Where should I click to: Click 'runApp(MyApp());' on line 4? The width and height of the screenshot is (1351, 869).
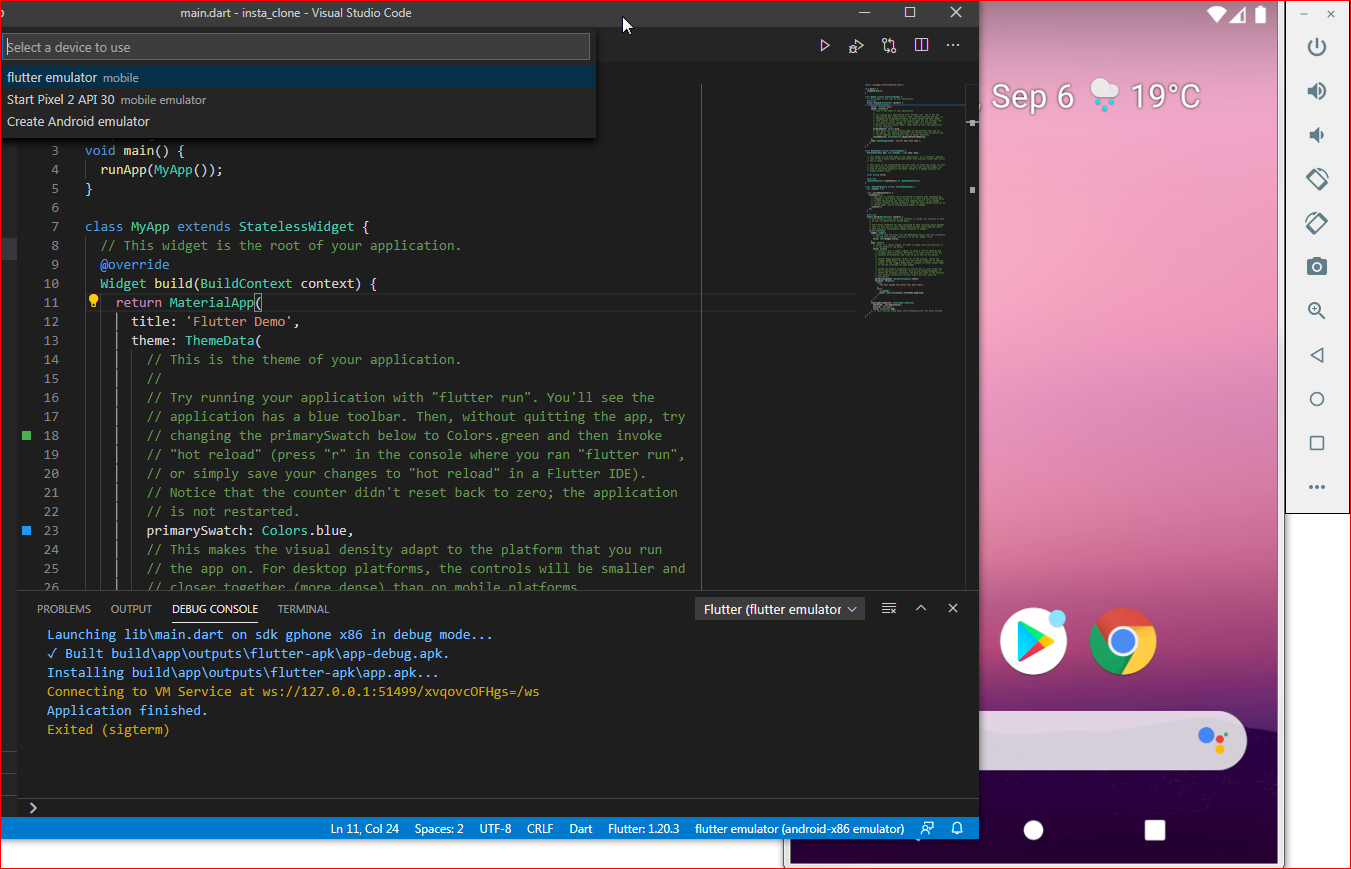click(162, 170)
